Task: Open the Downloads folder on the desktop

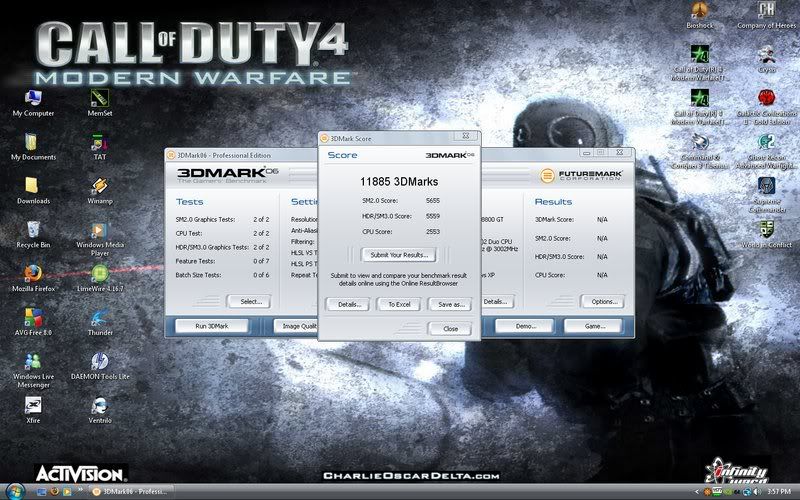Action: (x=33, y=190)
